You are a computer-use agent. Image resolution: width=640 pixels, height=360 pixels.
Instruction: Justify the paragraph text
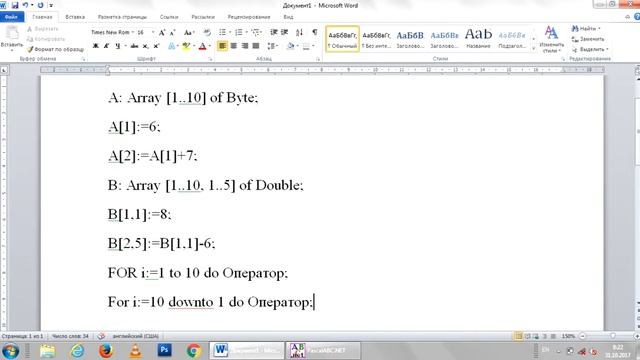pos(256,46)
